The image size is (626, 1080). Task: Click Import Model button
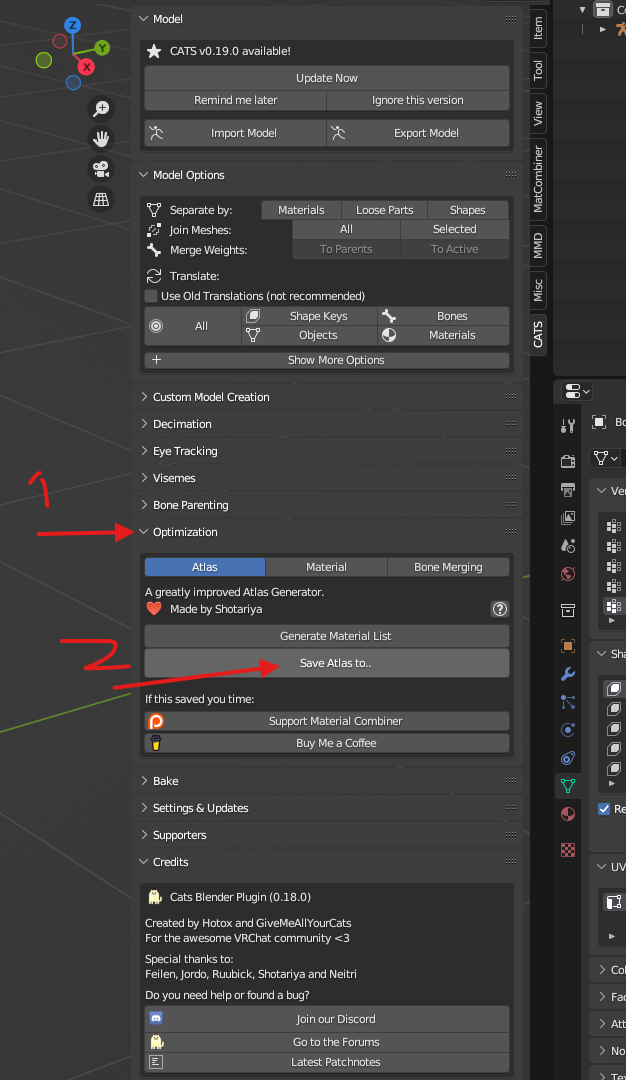coord(236,133)
